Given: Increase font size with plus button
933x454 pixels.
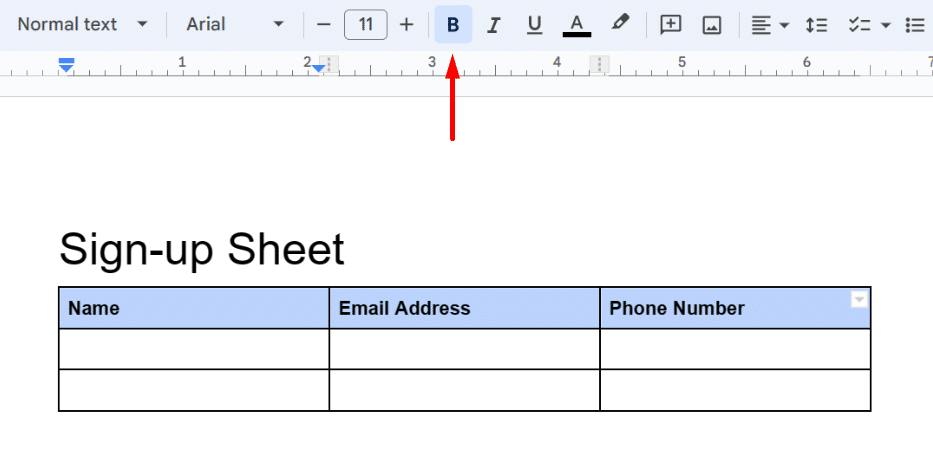Looking at the screenshot, I should 406,25.
